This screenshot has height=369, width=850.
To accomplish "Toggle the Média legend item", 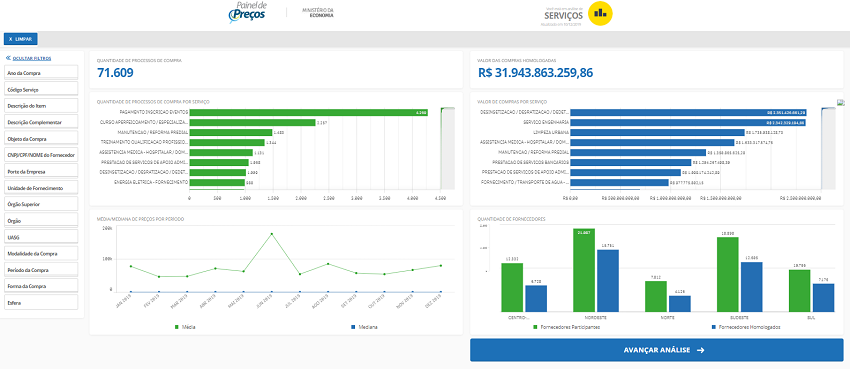I will coord(185,327).
